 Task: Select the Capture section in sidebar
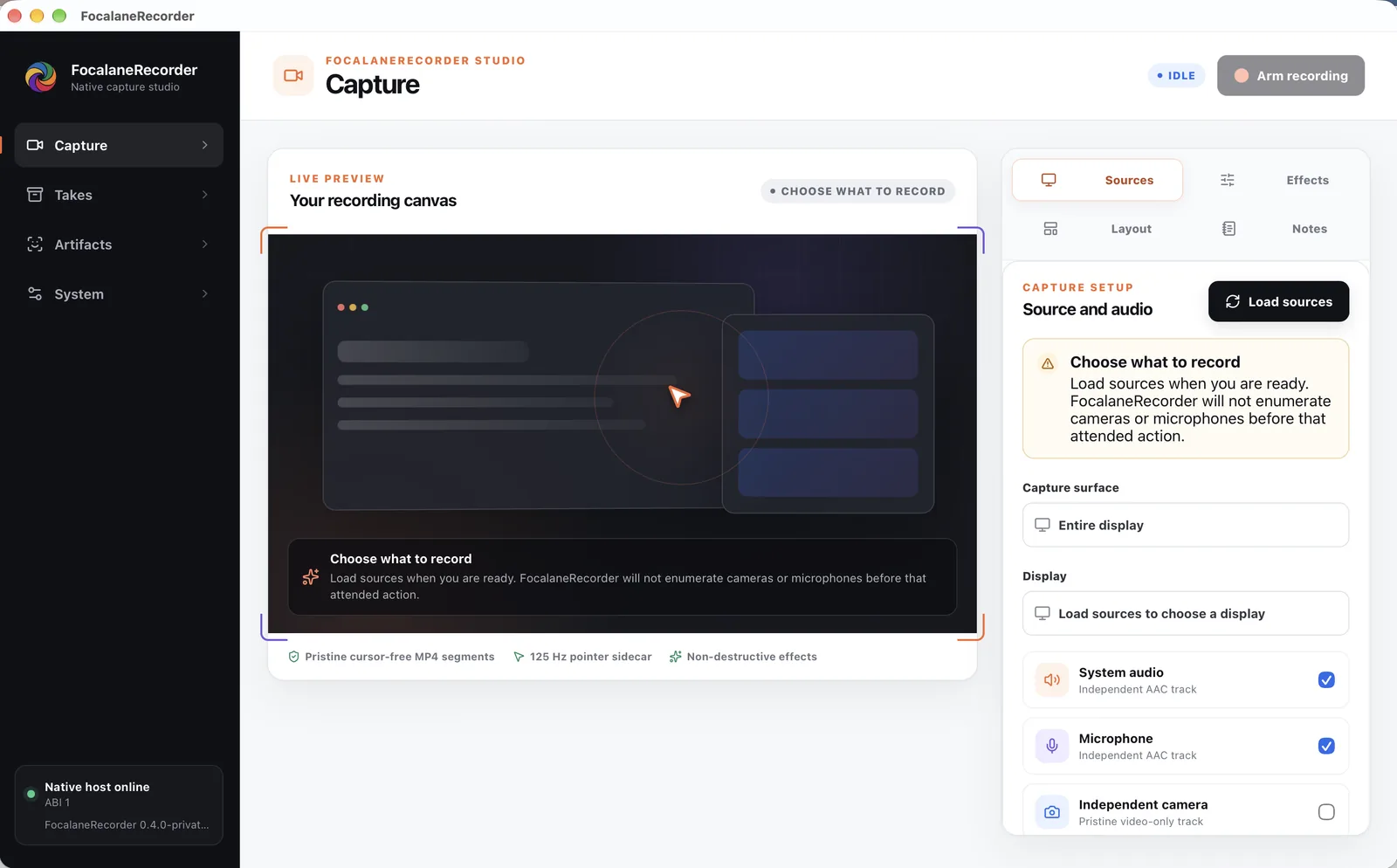pos(119,145)
